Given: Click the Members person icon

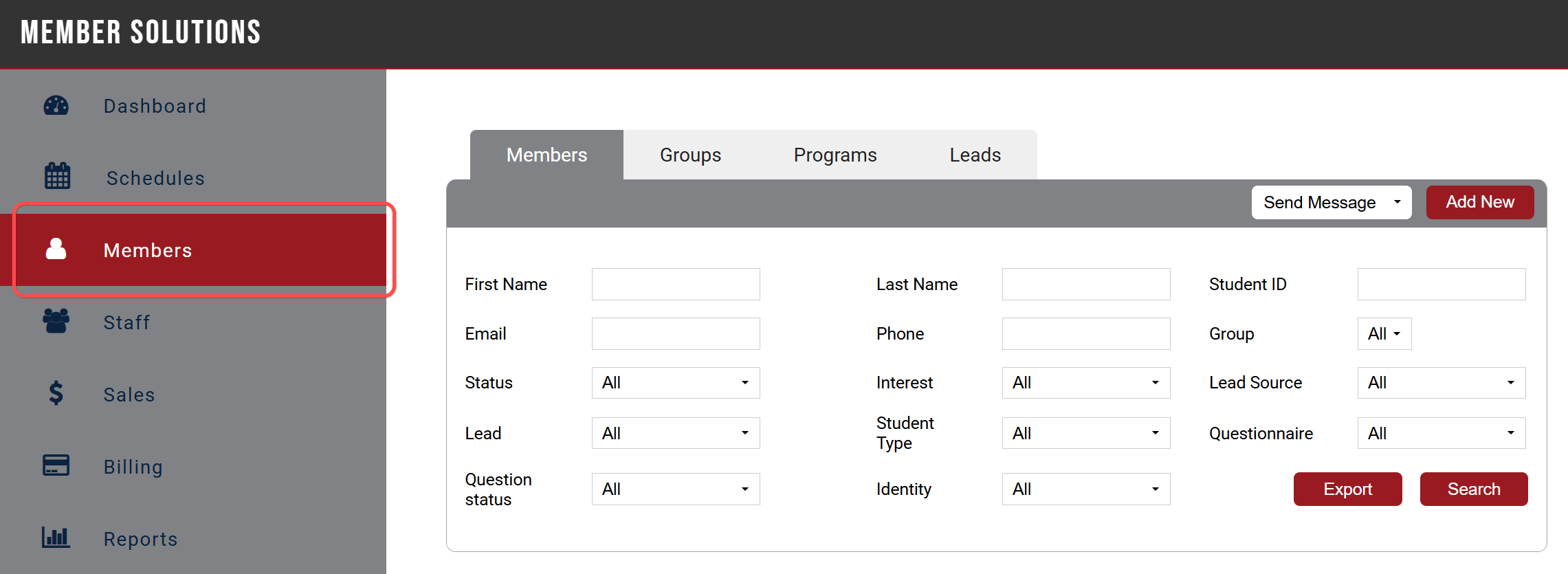Looking at the screenshot, I should point(56,249).
